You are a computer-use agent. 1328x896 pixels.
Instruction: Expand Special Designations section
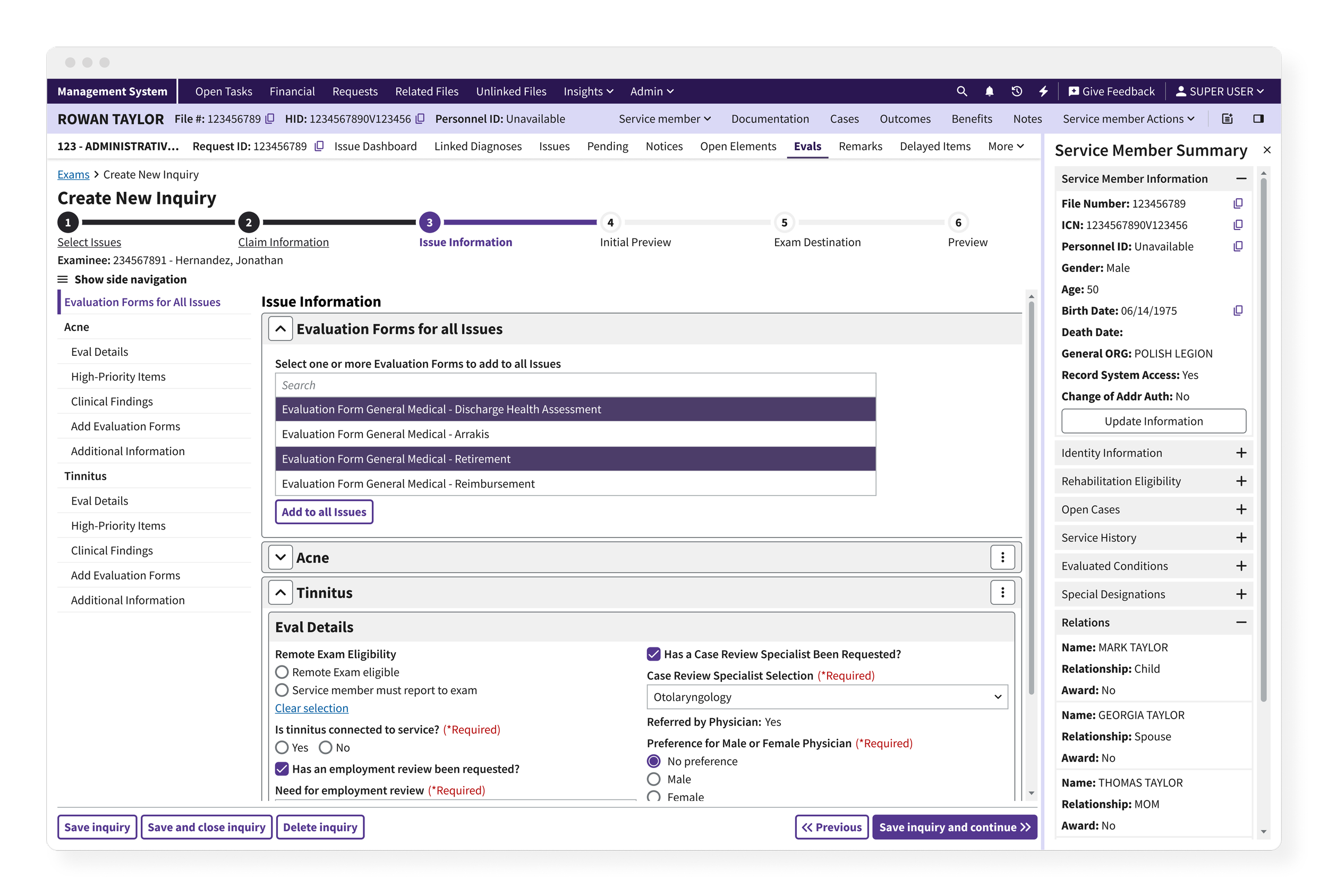point(1240,594)
